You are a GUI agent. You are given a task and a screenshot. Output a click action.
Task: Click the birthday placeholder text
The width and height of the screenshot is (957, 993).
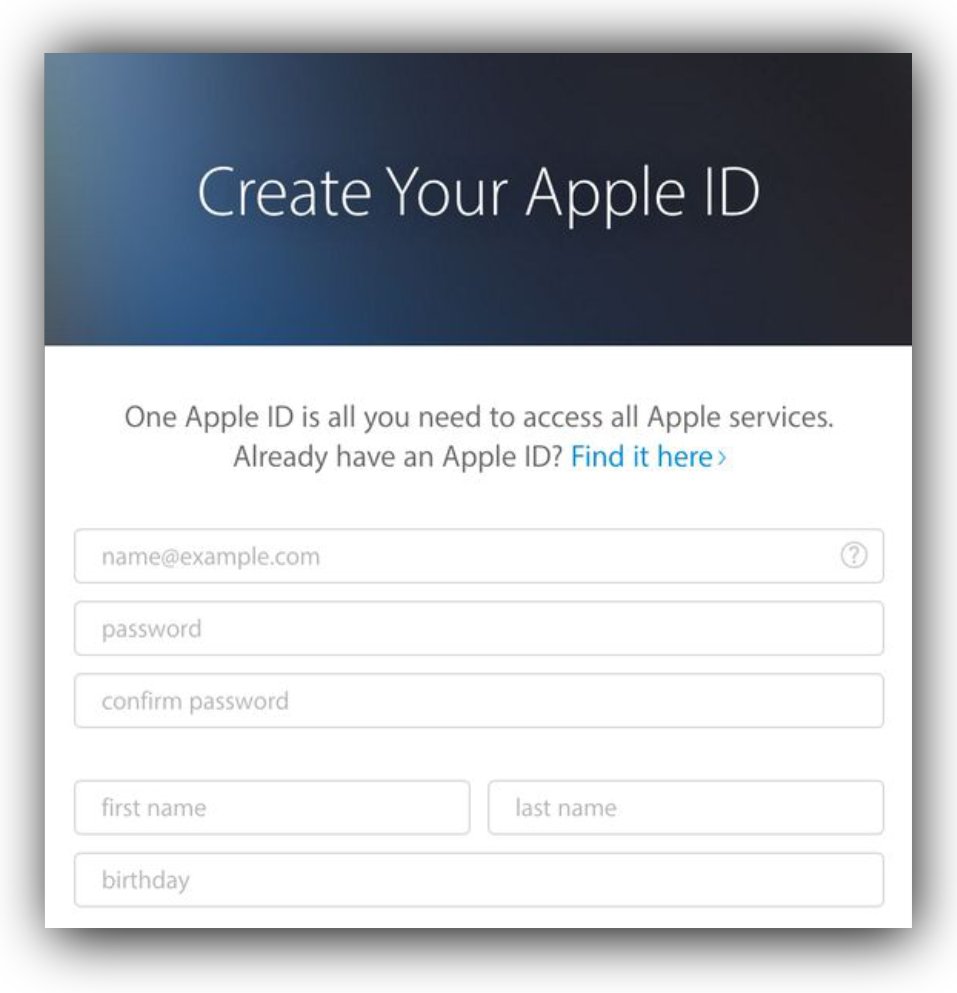click(146, 880)
